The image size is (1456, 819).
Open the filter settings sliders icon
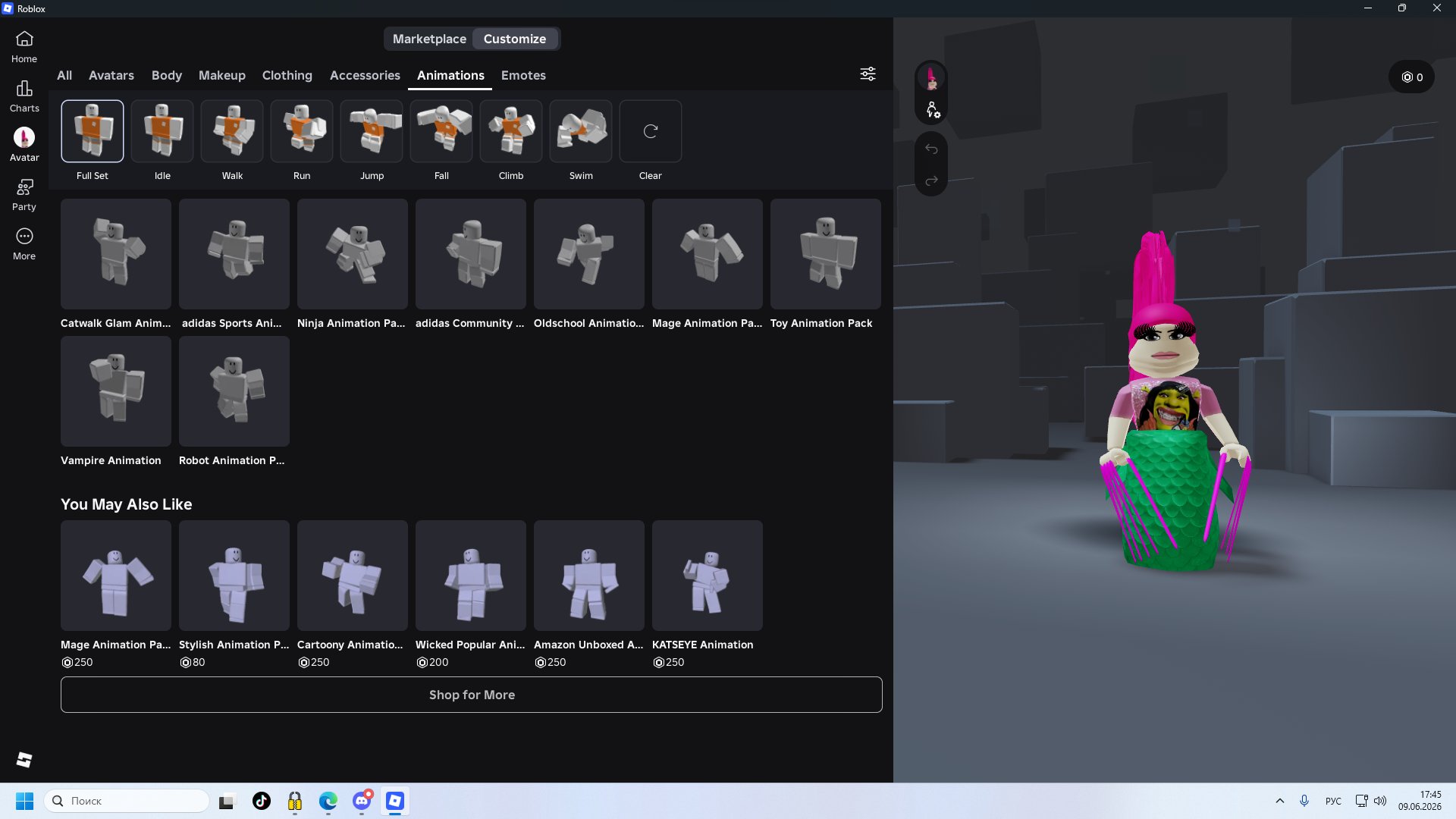click(868, 74)
